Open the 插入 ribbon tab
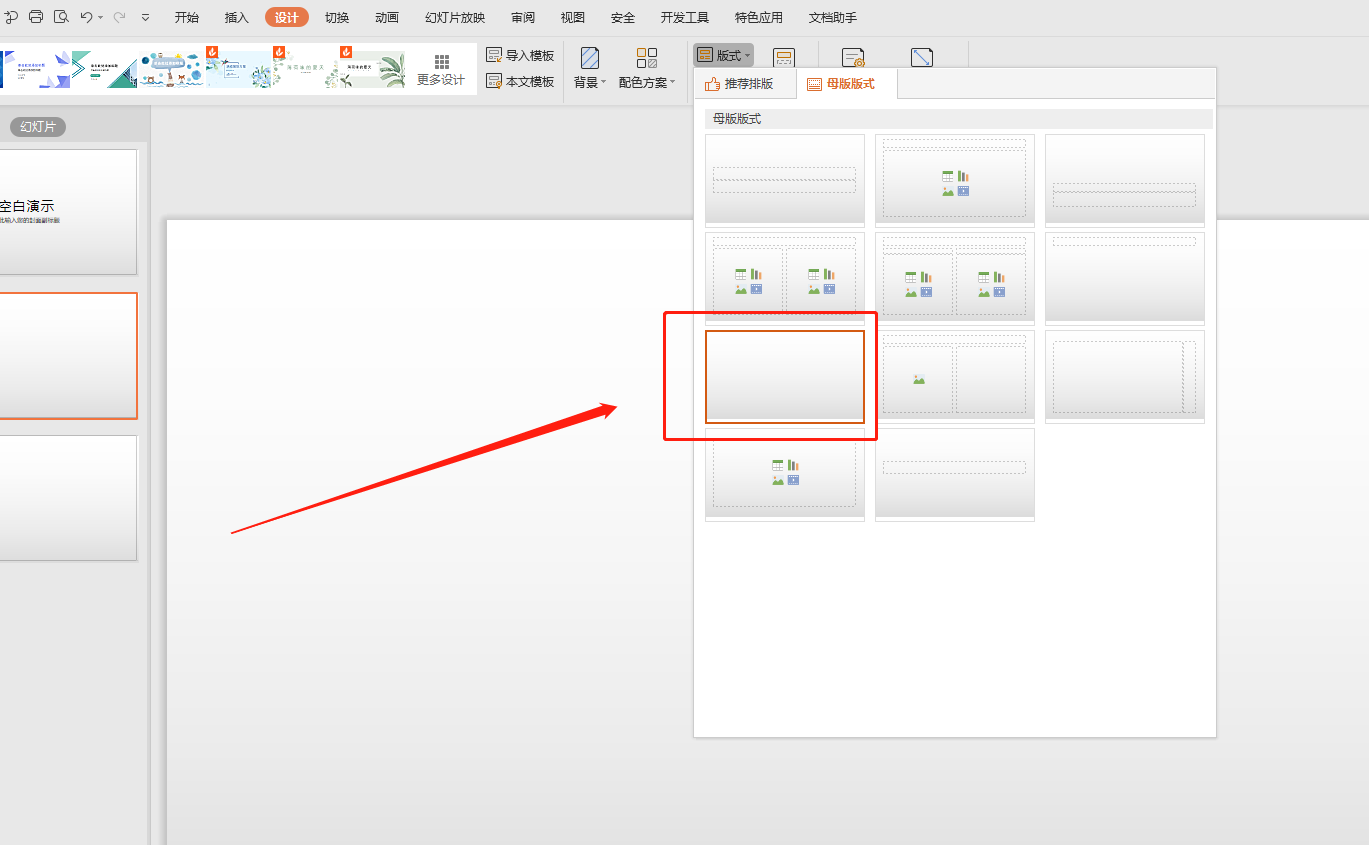Screen dimensions: 1369x845 point(237,17)
